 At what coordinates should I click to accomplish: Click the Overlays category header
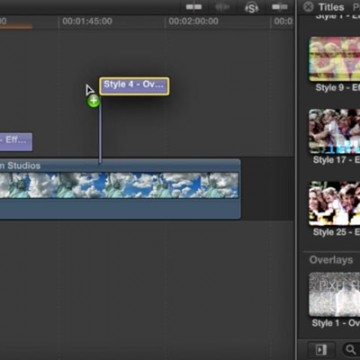[x=331, y=260]
